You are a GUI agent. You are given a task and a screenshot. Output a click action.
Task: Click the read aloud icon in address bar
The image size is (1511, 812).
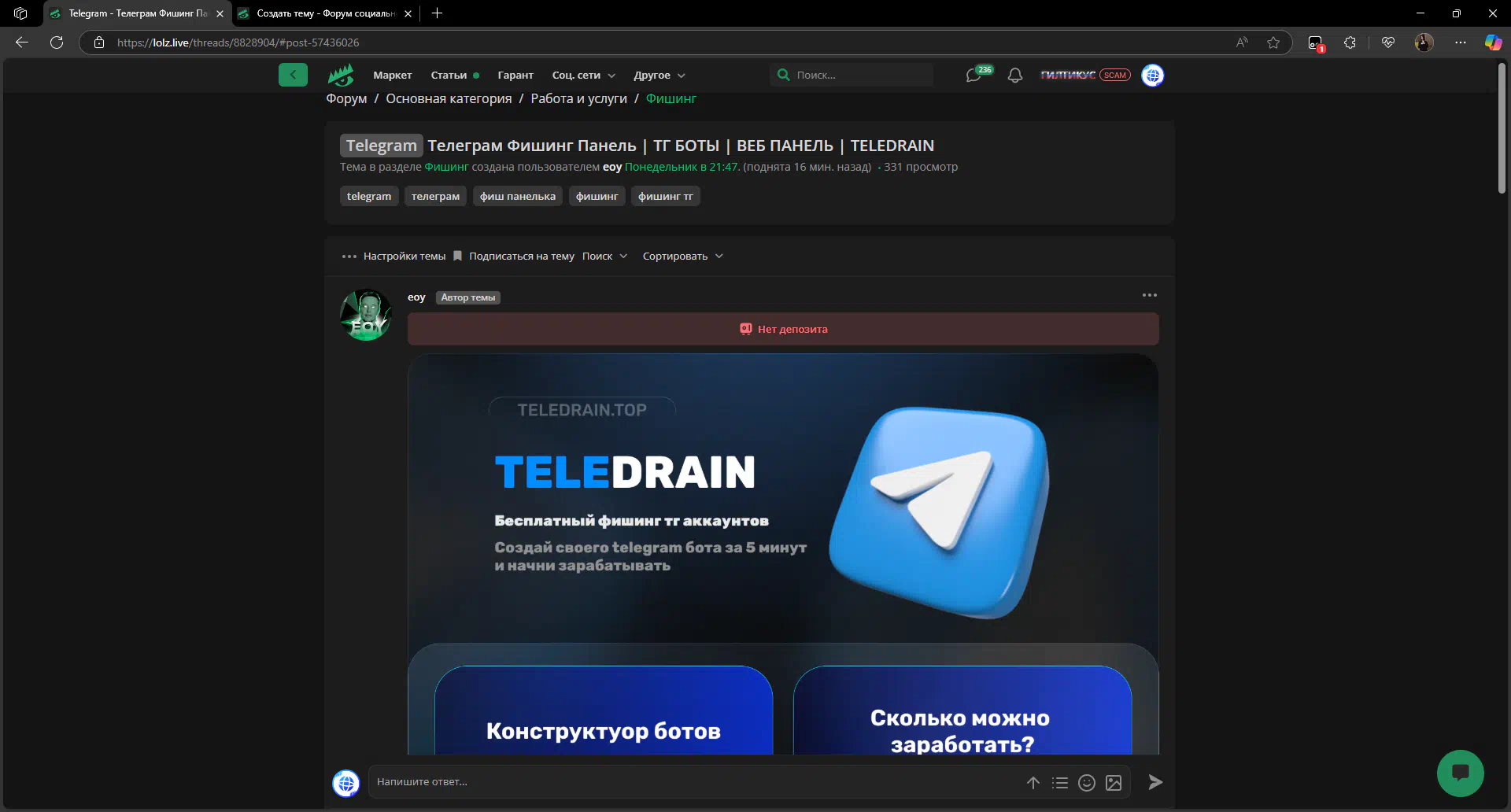coord(1242,42)
